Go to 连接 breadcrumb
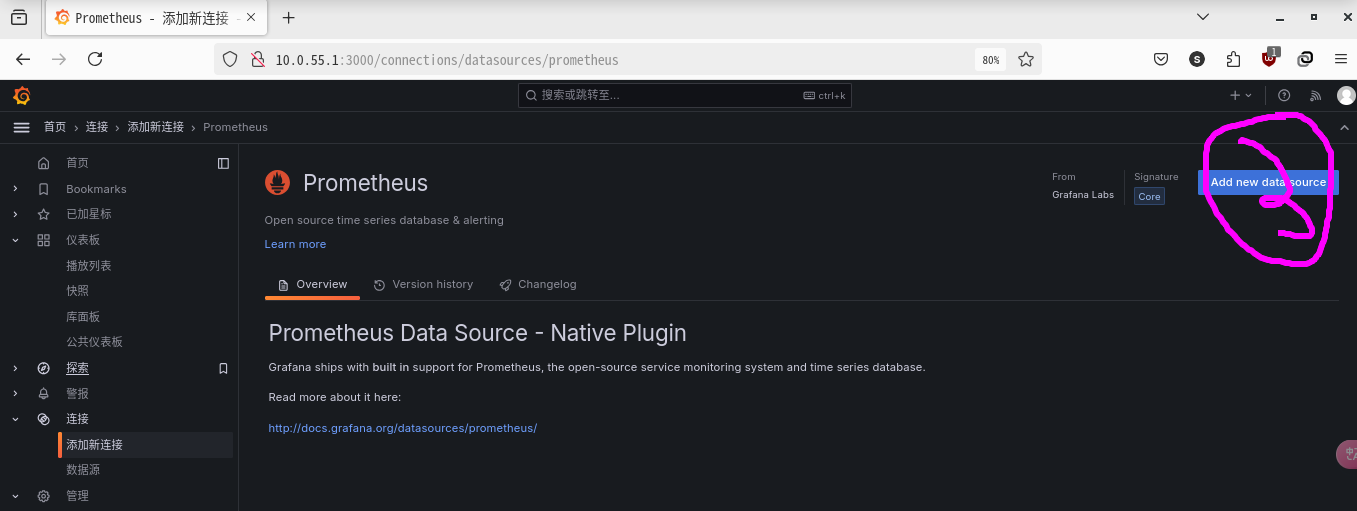The width and height of the screenshot is (1357, 511). (x=97, y=127)
